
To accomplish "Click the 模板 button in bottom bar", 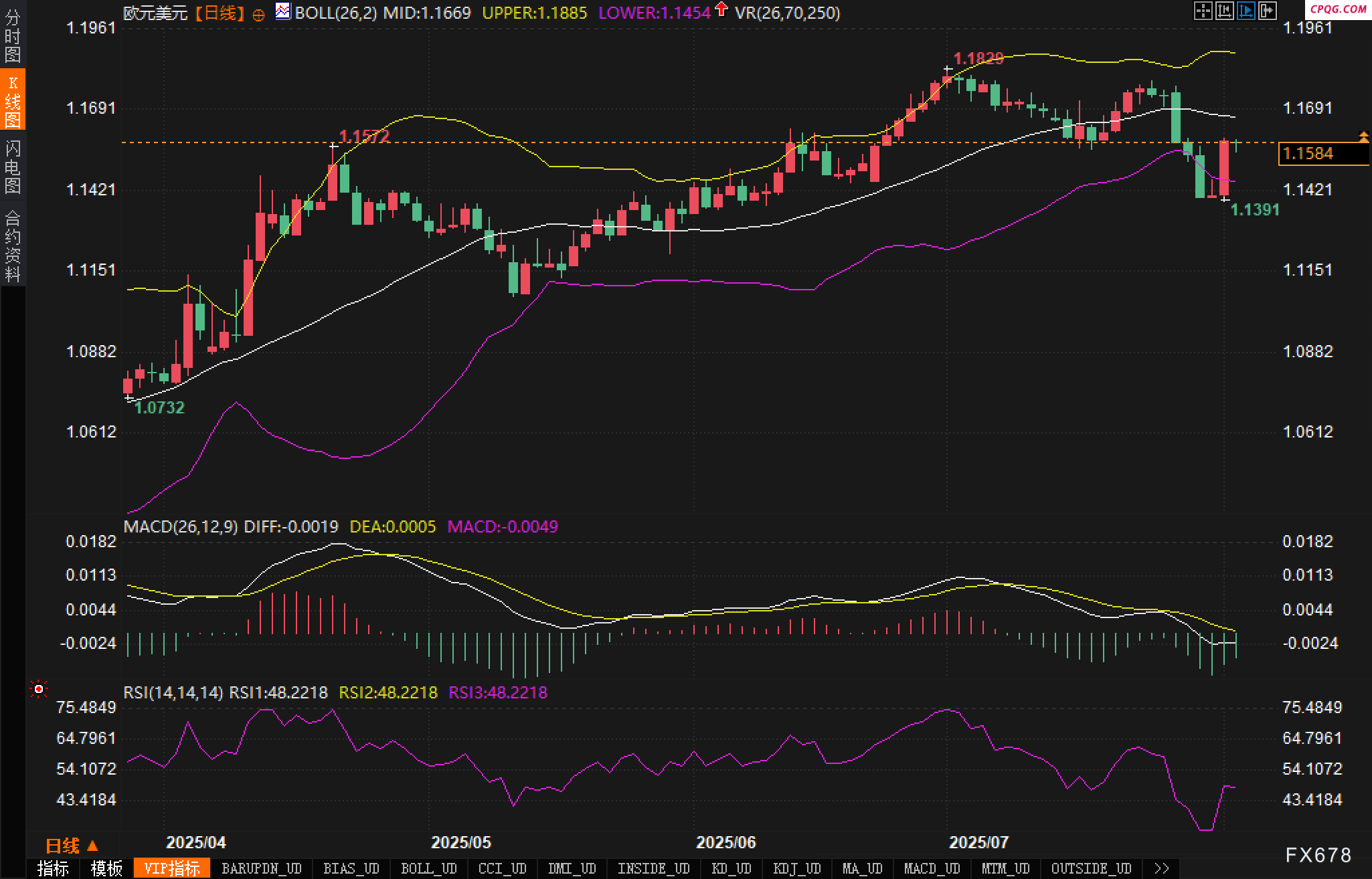I will (x=106, y=868).
